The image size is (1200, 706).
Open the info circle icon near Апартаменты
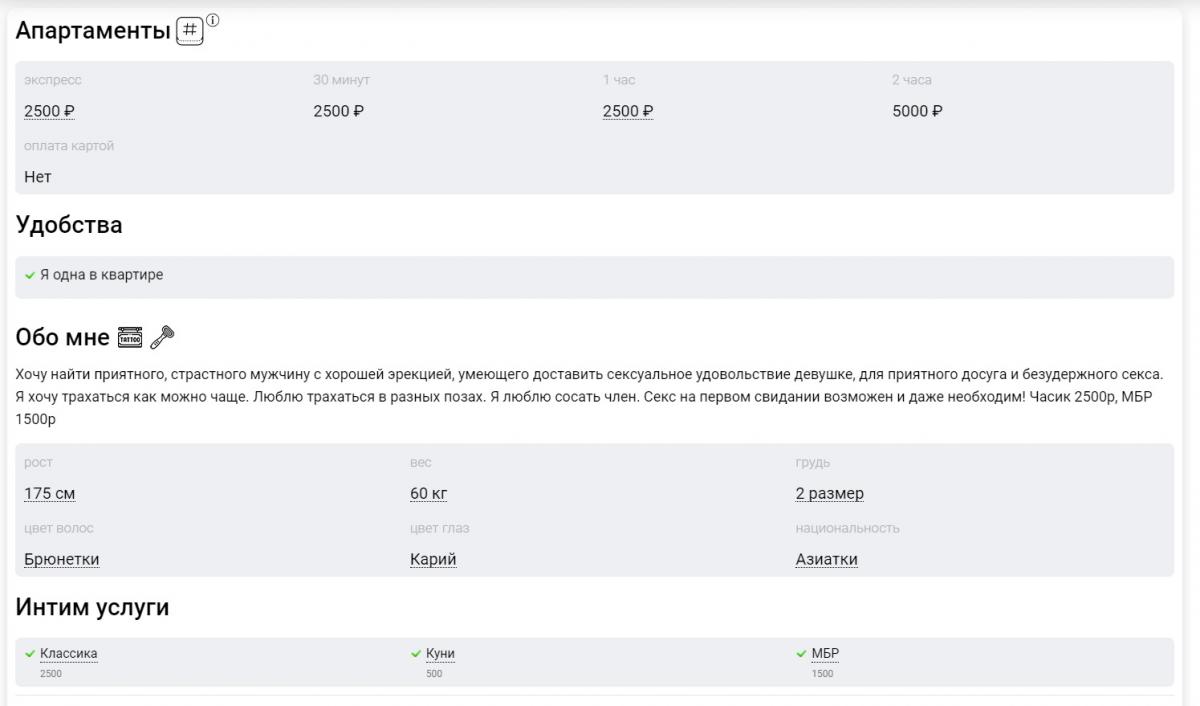212,20
